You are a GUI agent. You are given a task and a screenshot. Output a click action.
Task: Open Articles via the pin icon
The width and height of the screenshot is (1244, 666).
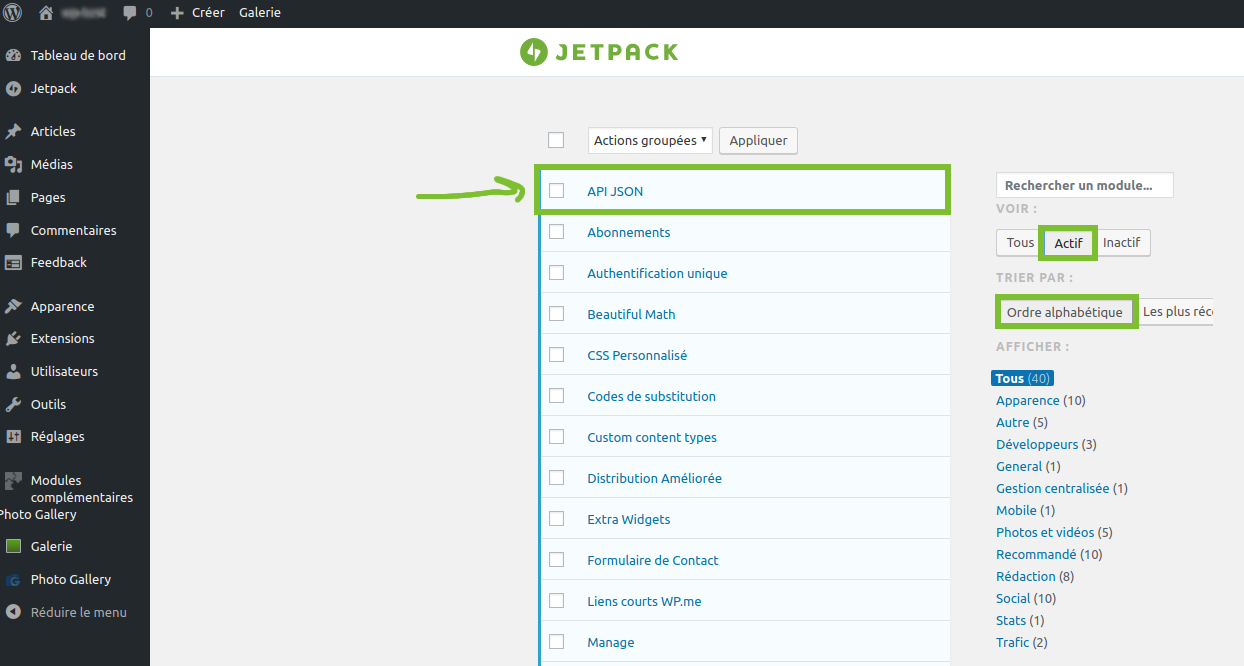13,132
